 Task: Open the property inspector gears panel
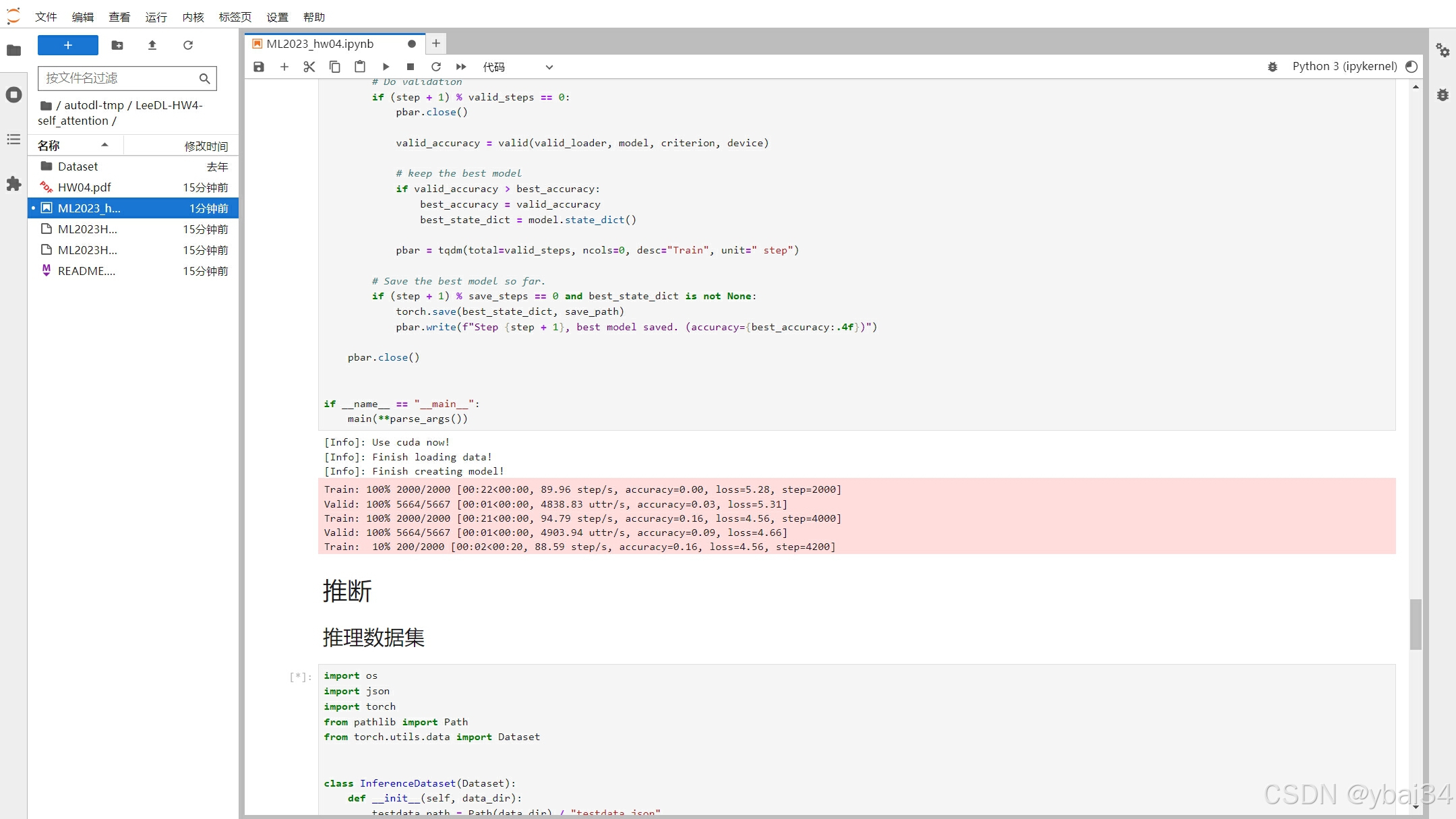1443,51
